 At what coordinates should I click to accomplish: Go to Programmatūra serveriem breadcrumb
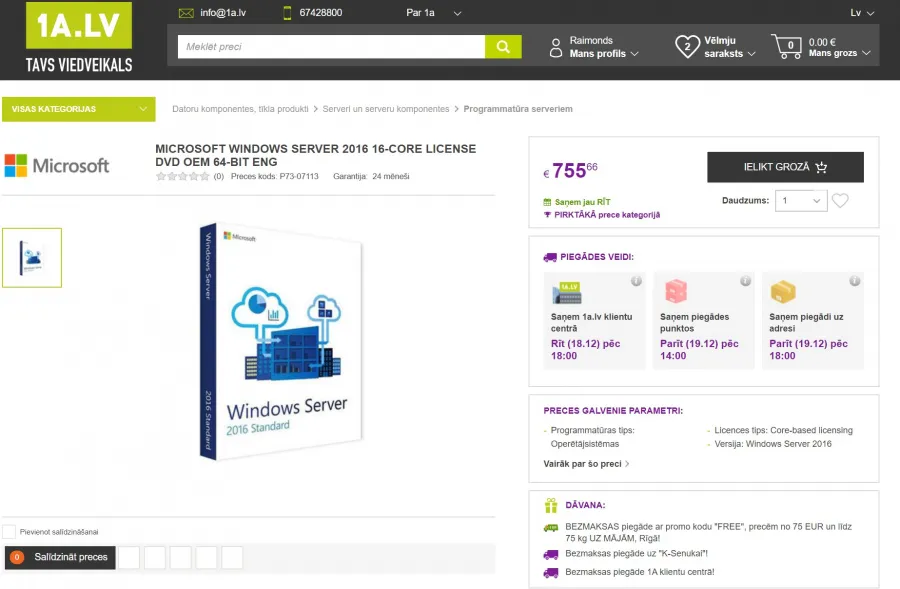[518, 109]
